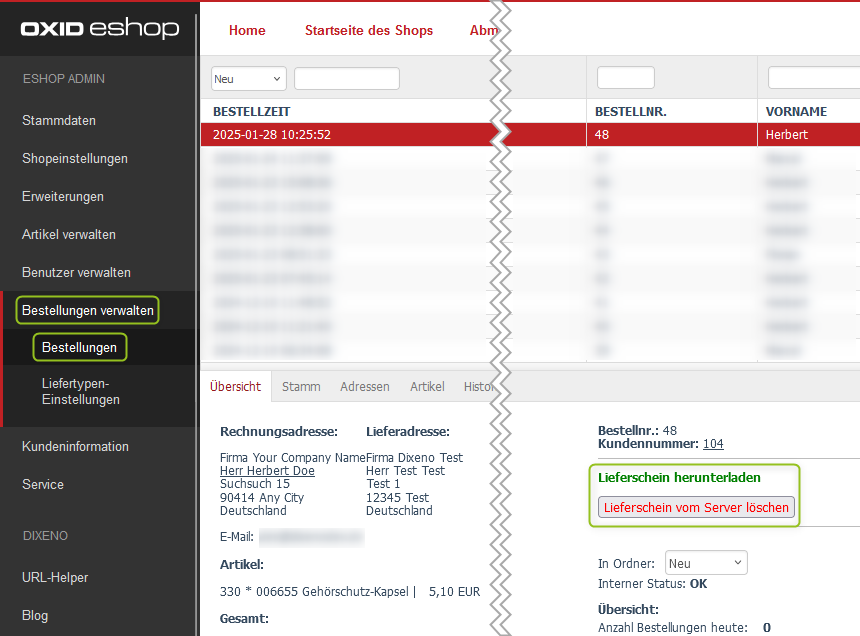Viewport: 860px width, 636px height.
Task: Open the Stammdaten menu
Action: 59,121
